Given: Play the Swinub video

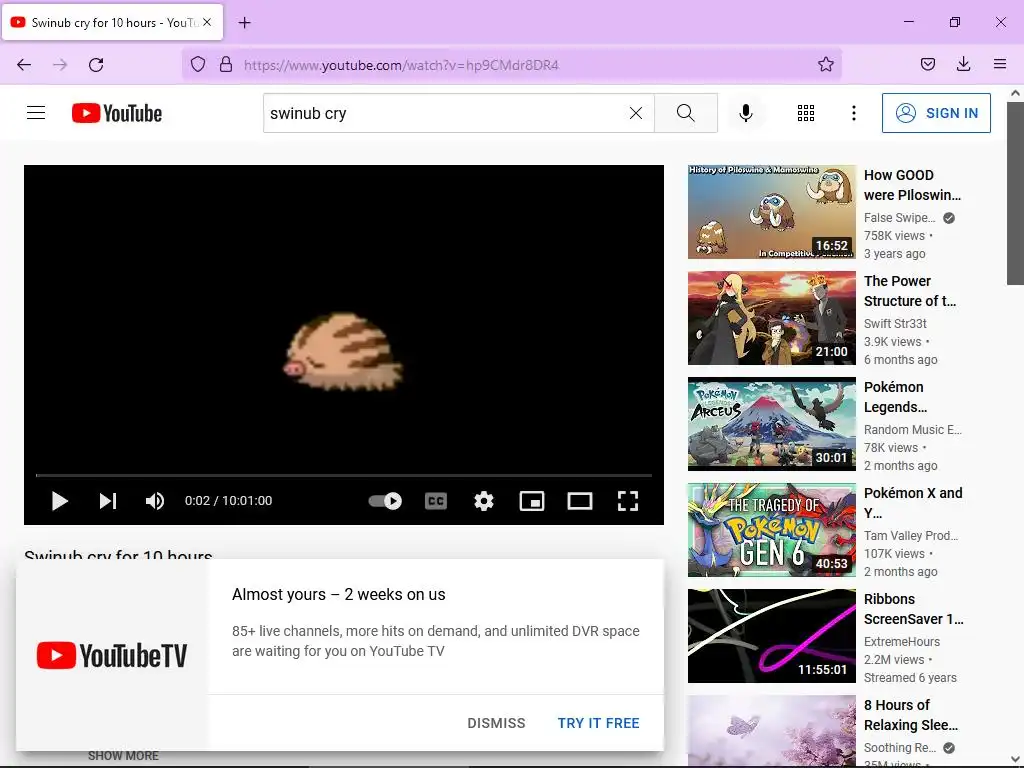Looking at the screenshot, I should click(x=59, y=501).
